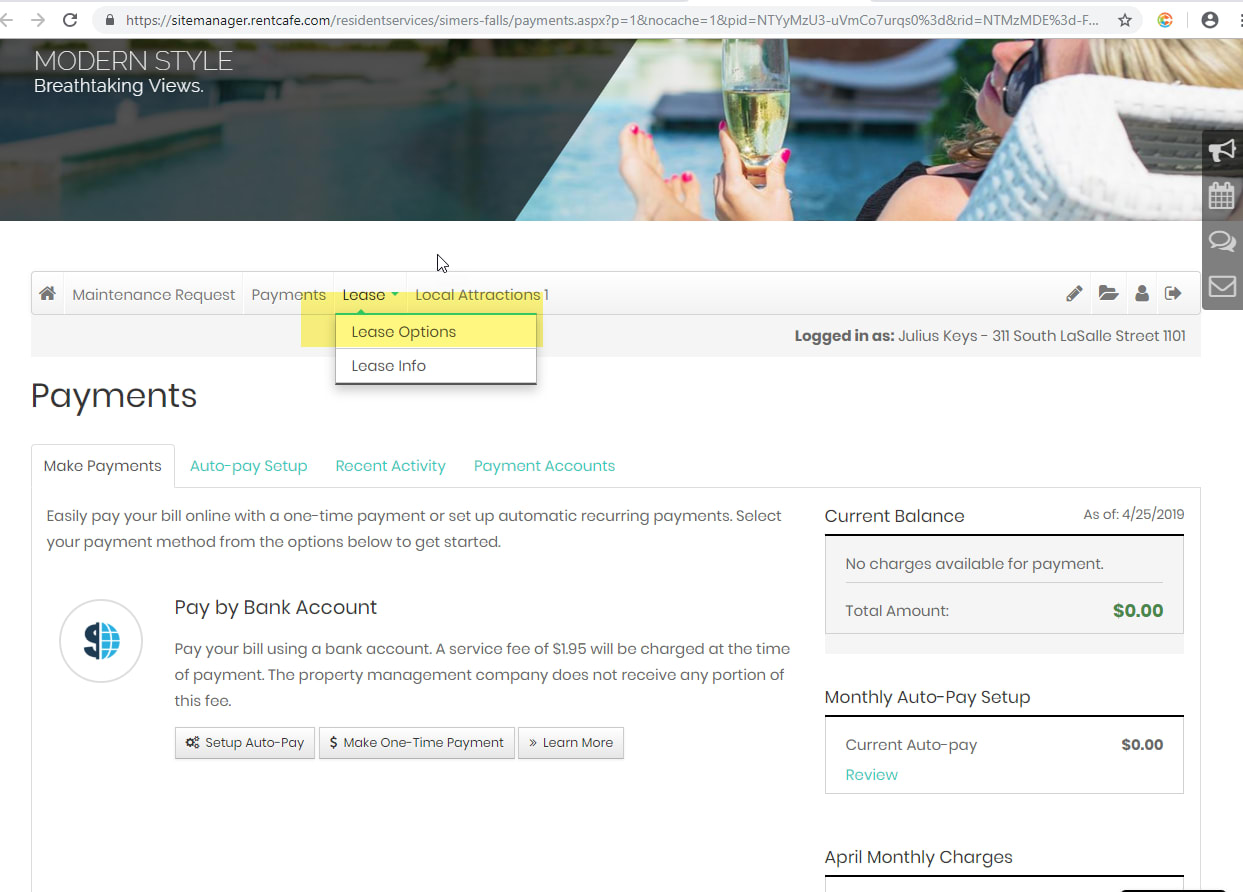
Task: Bookmark page with the star icon
Action: tap(1125, 20)
